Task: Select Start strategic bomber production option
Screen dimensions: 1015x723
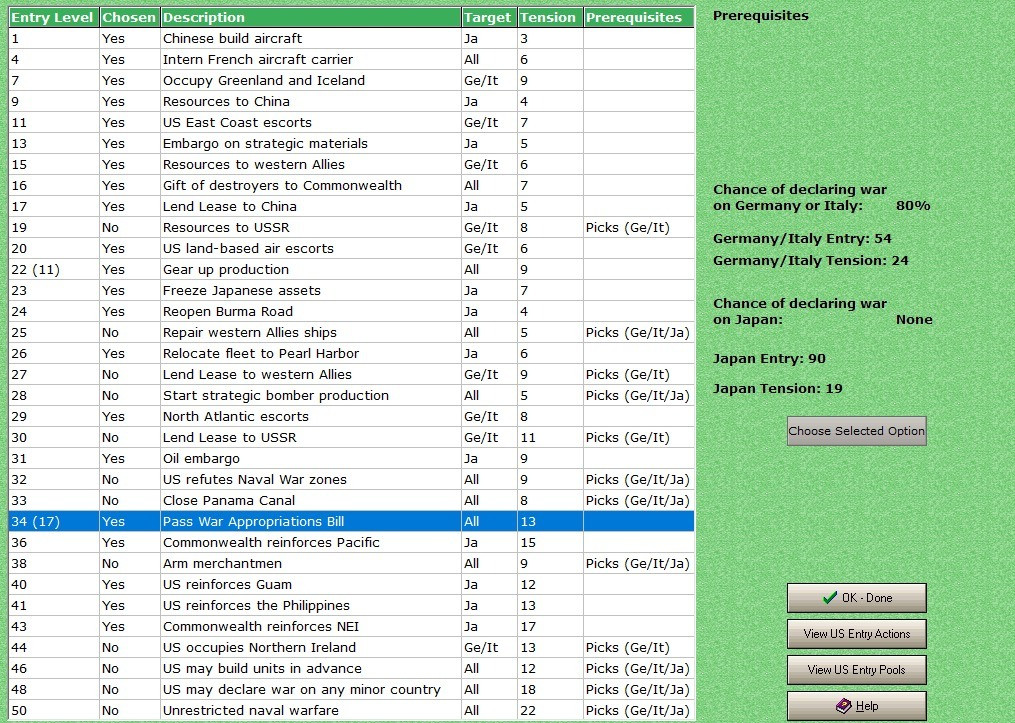Action: coord(351,395)
